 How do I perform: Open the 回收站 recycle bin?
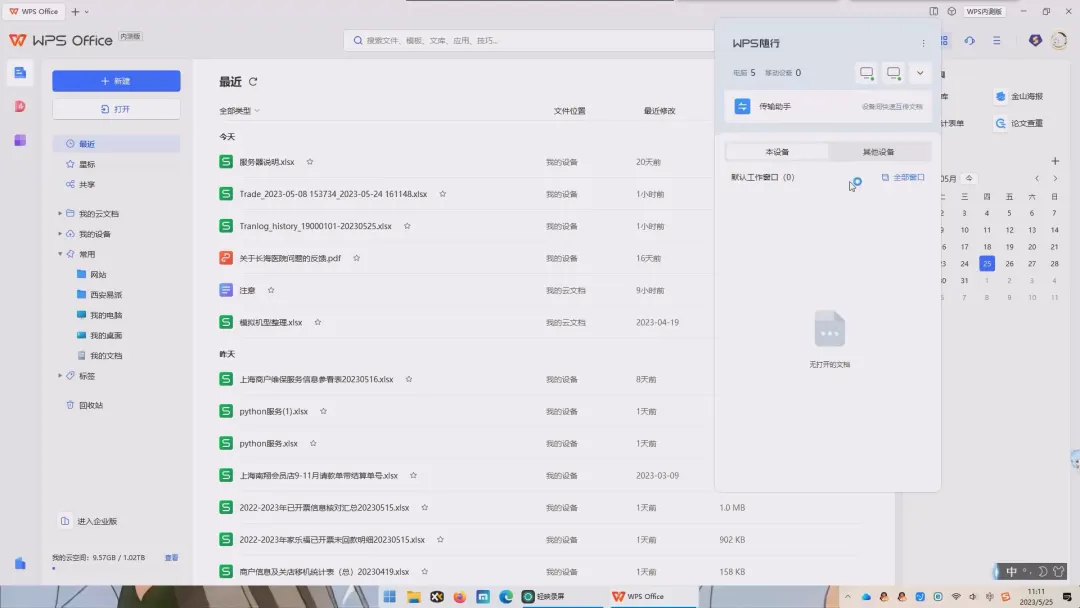(x=84, y=405)
